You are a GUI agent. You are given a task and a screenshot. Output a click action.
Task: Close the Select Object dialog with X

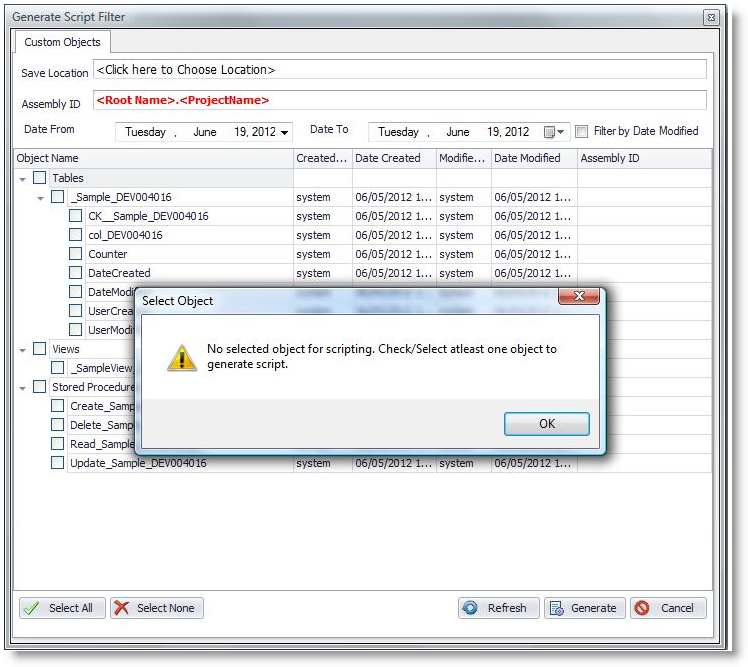pos(579,298)
